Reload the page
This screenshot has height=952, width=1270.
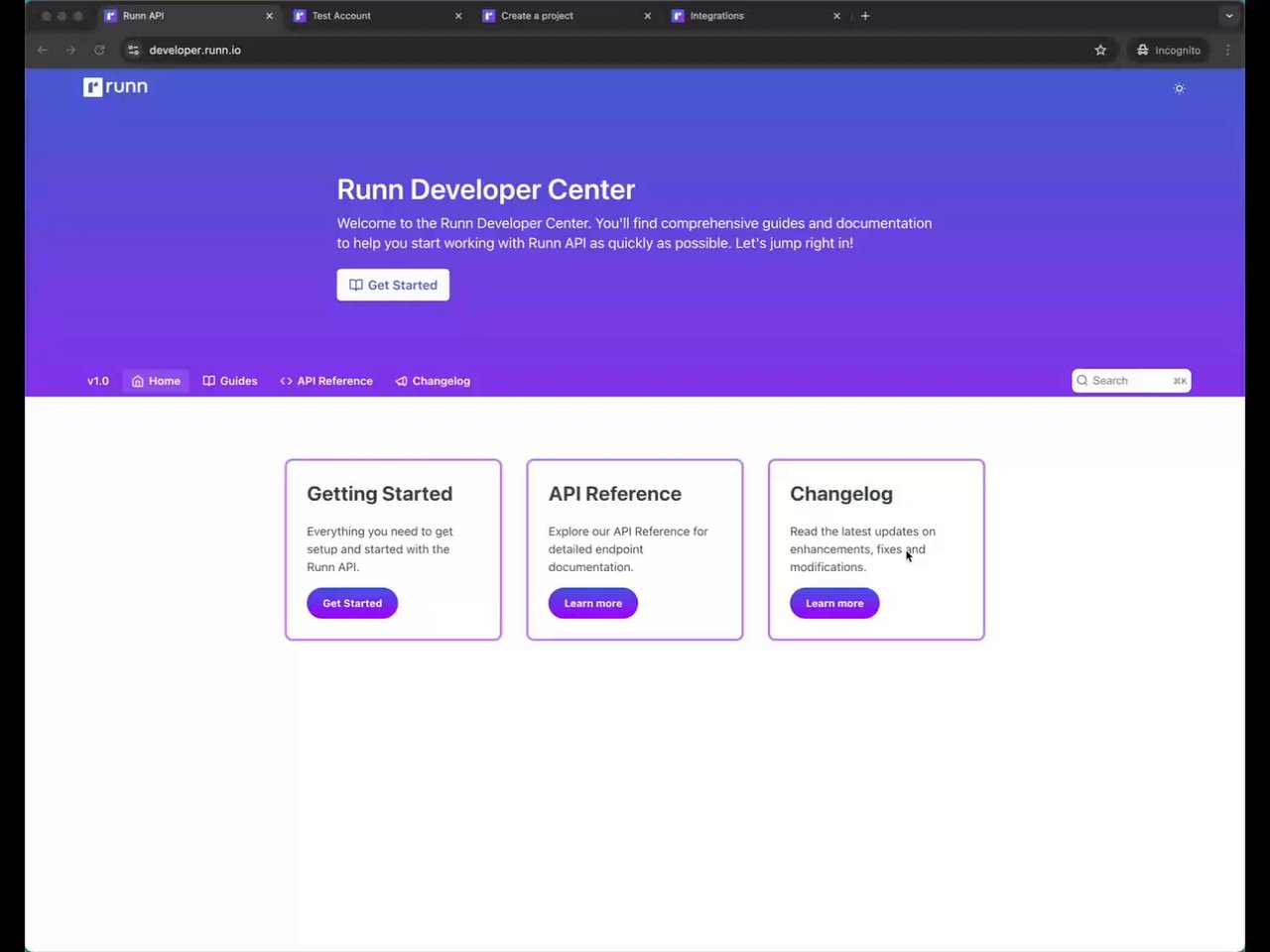click(99, 50)
